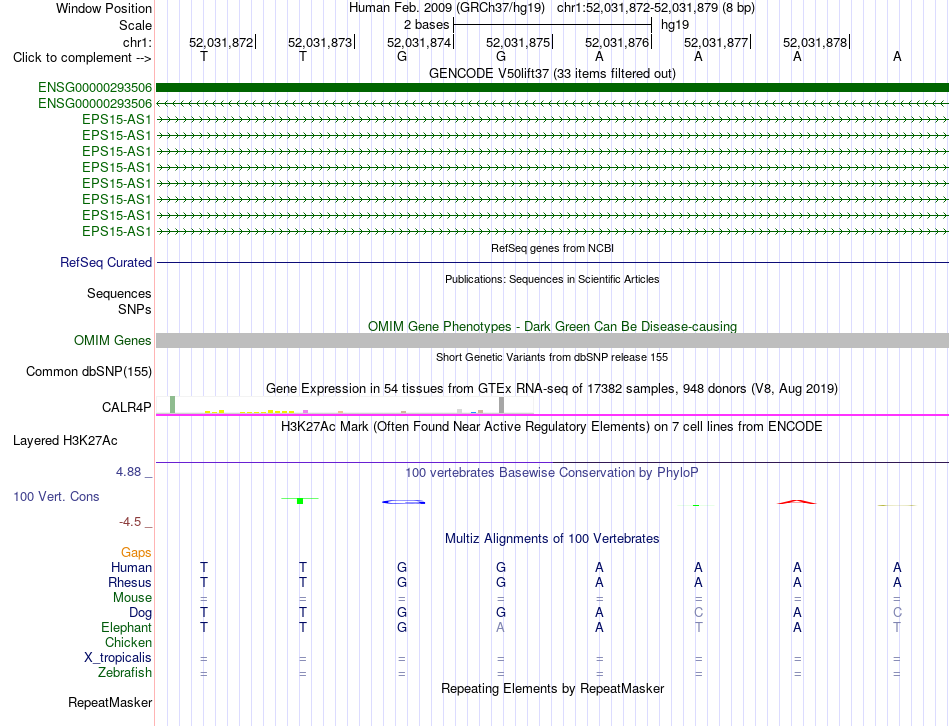The image size is (950, 726).
Task: Click the Common dbSNP(155) label
Action: 88,371
